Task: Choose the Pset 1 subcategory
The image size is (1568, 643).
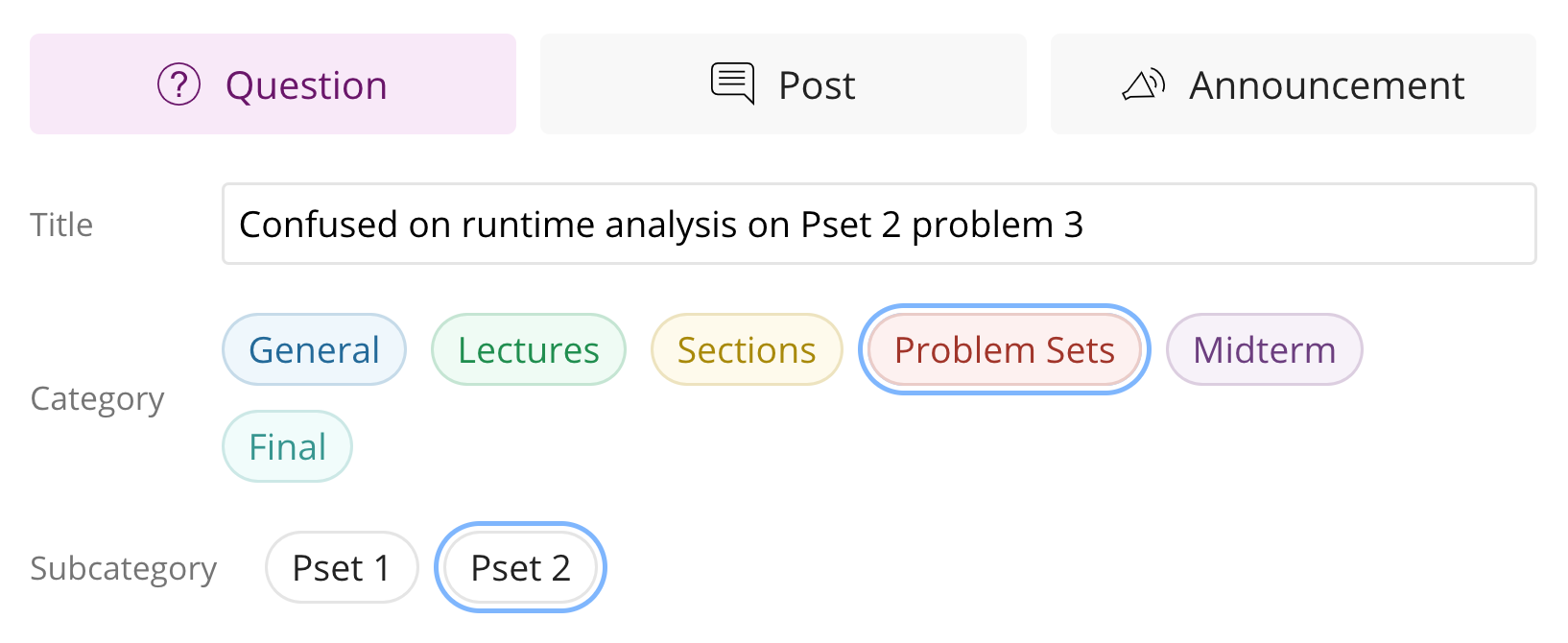Action: tap(342, 567)
